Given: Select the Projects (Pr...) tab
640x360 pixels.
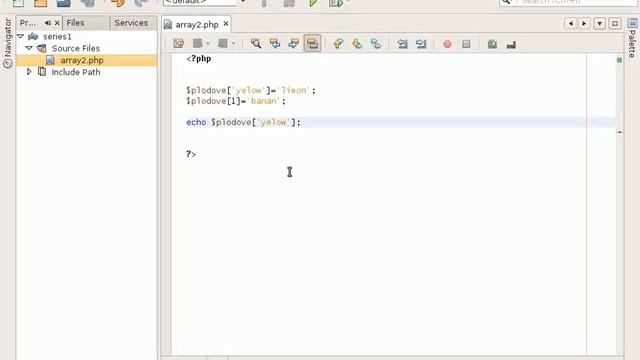Looking at the screenshot, I should 28,23.
